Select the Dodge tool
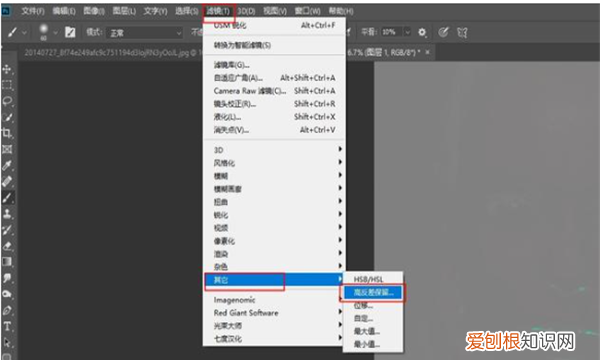The width and height of the screenshot is (600, 360). tap(7, 294)
